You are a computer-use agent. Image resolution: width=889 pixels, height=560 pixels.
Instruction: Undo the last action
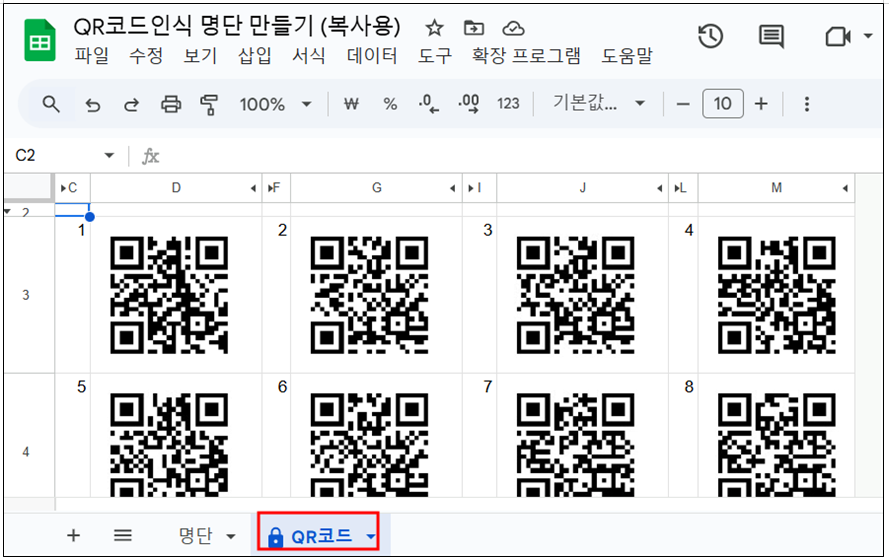(x=92, y=105)
